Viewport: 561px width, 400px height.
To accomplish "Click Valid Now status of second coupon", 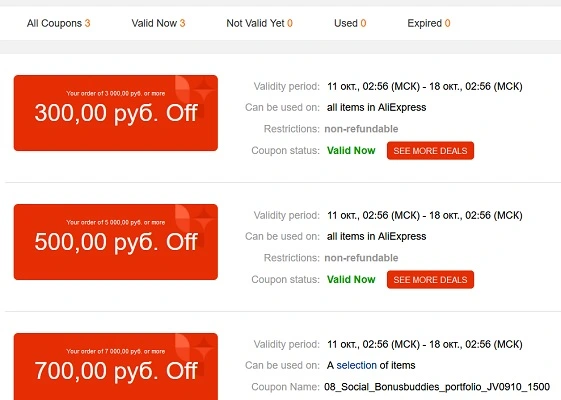I will [x=351, y=279].
